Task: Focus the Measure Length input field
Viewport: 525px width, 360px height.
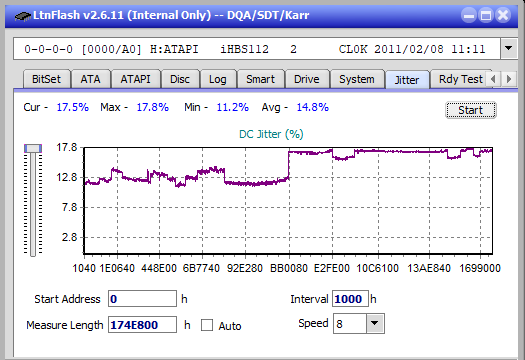Action: pos(142,325)
